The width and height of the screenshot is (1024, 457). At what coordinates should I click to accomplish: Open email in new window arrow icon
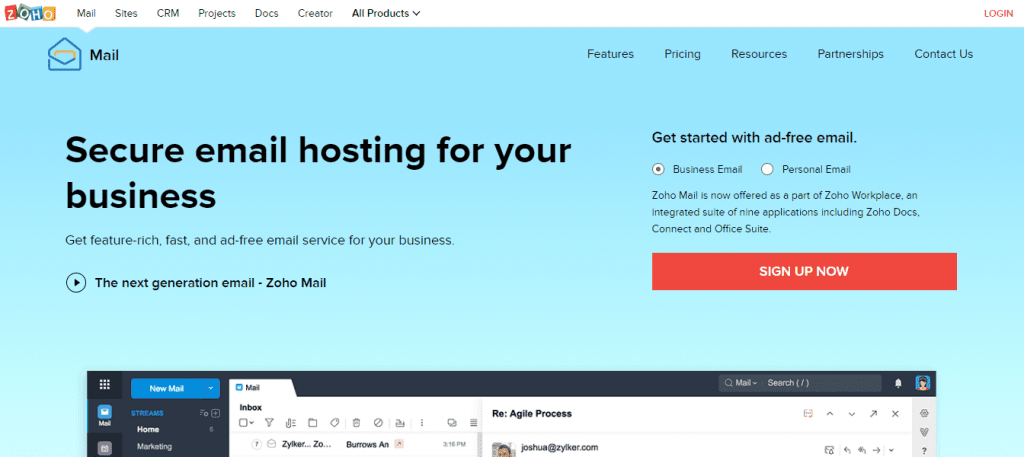point(873,414)
